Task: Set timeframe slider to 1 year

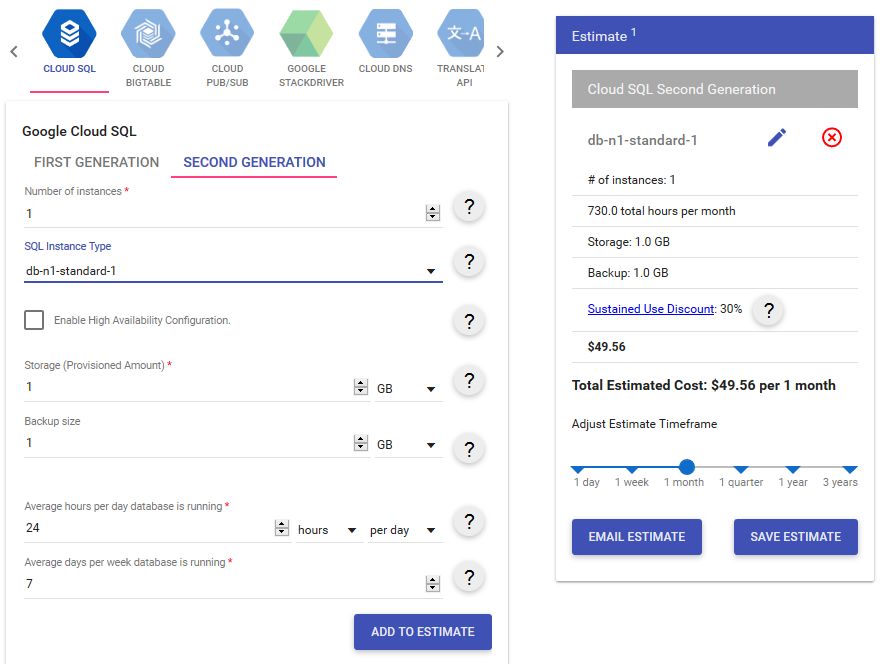Action: 792,469
